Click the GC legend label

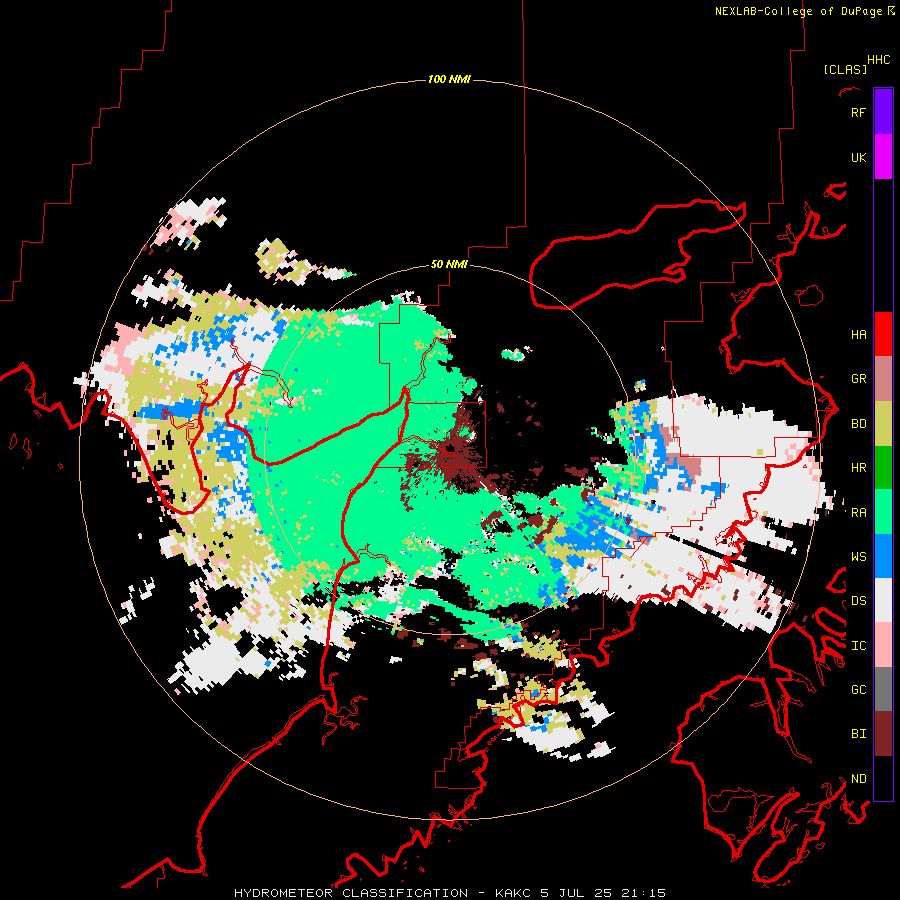pos(858,690)
